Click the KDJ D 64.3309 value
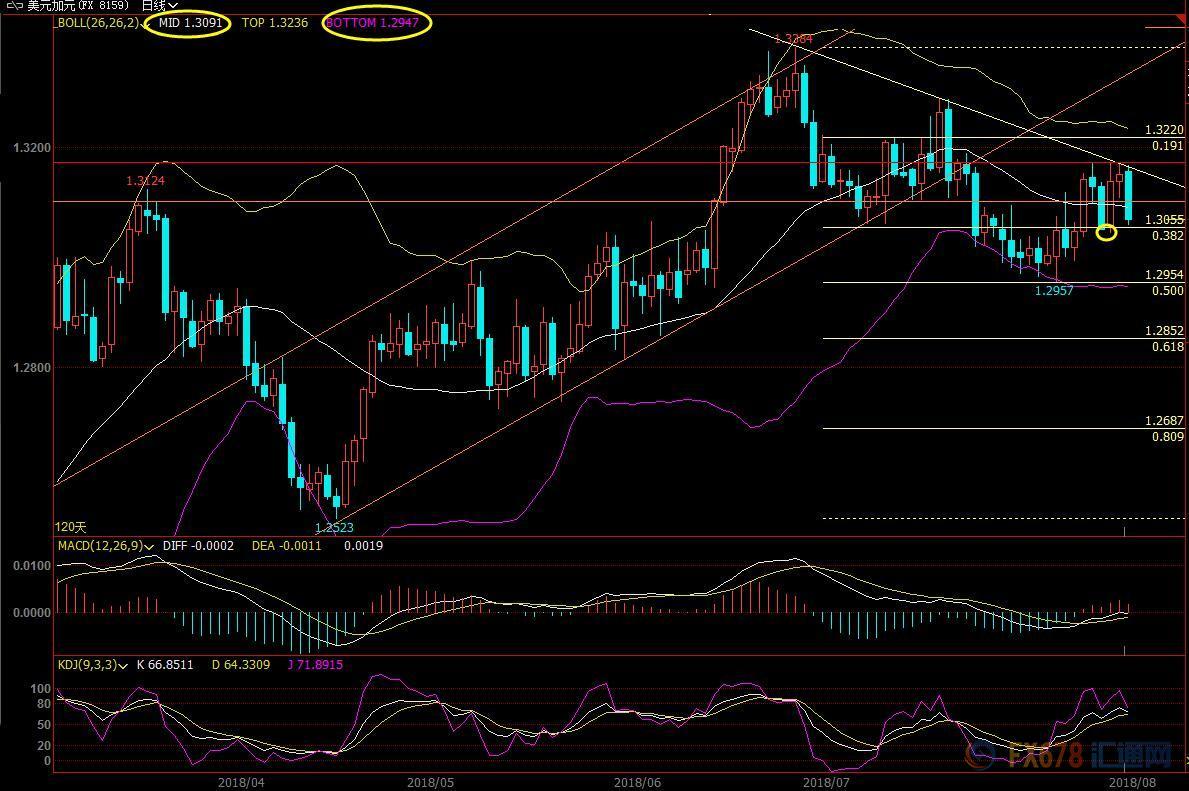Image resolution: width=1189 pixels, height=791 pixels. [x=240, y=665]
